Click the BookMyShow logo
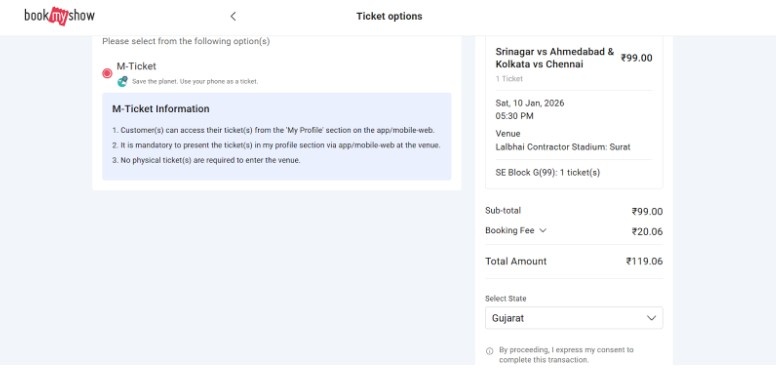Screen dimensions: 776x372 (59, 16)
